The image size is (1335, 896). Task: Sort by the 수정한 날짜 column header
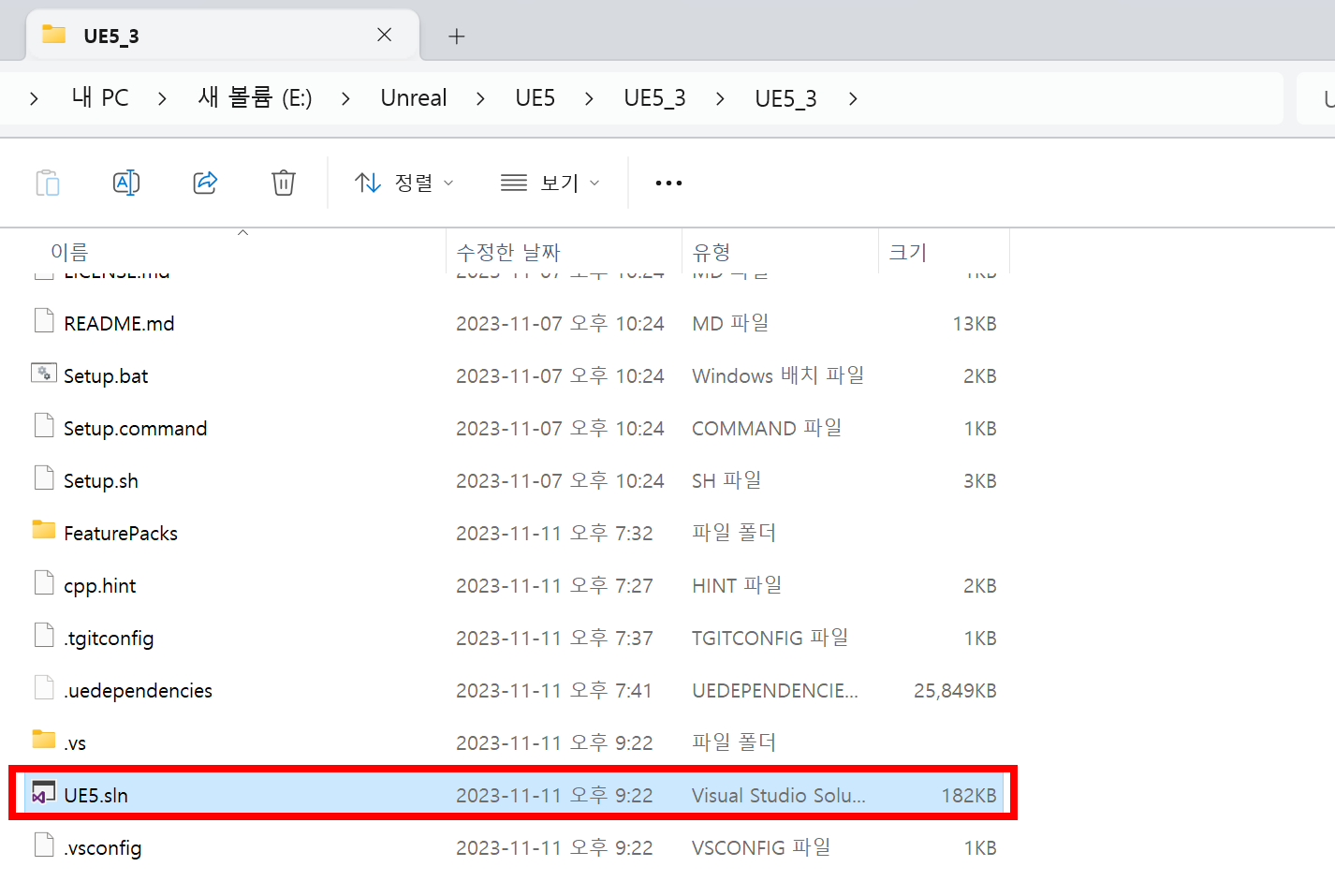(x=508, y=253)
